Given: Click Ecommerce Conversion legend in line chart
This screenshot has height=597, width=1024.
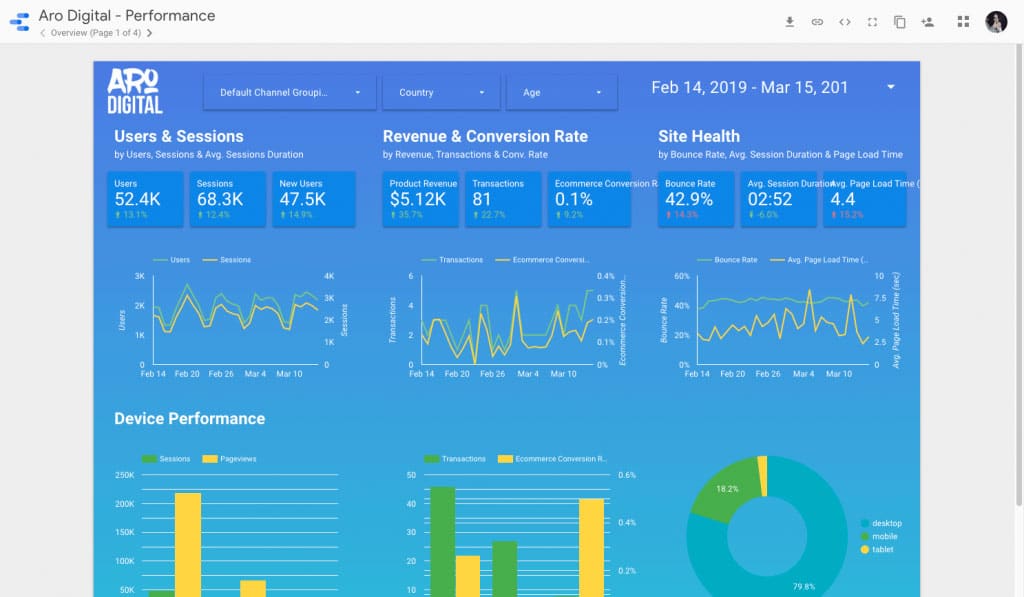Looking at the screenshot, I should tap(542, 260).
